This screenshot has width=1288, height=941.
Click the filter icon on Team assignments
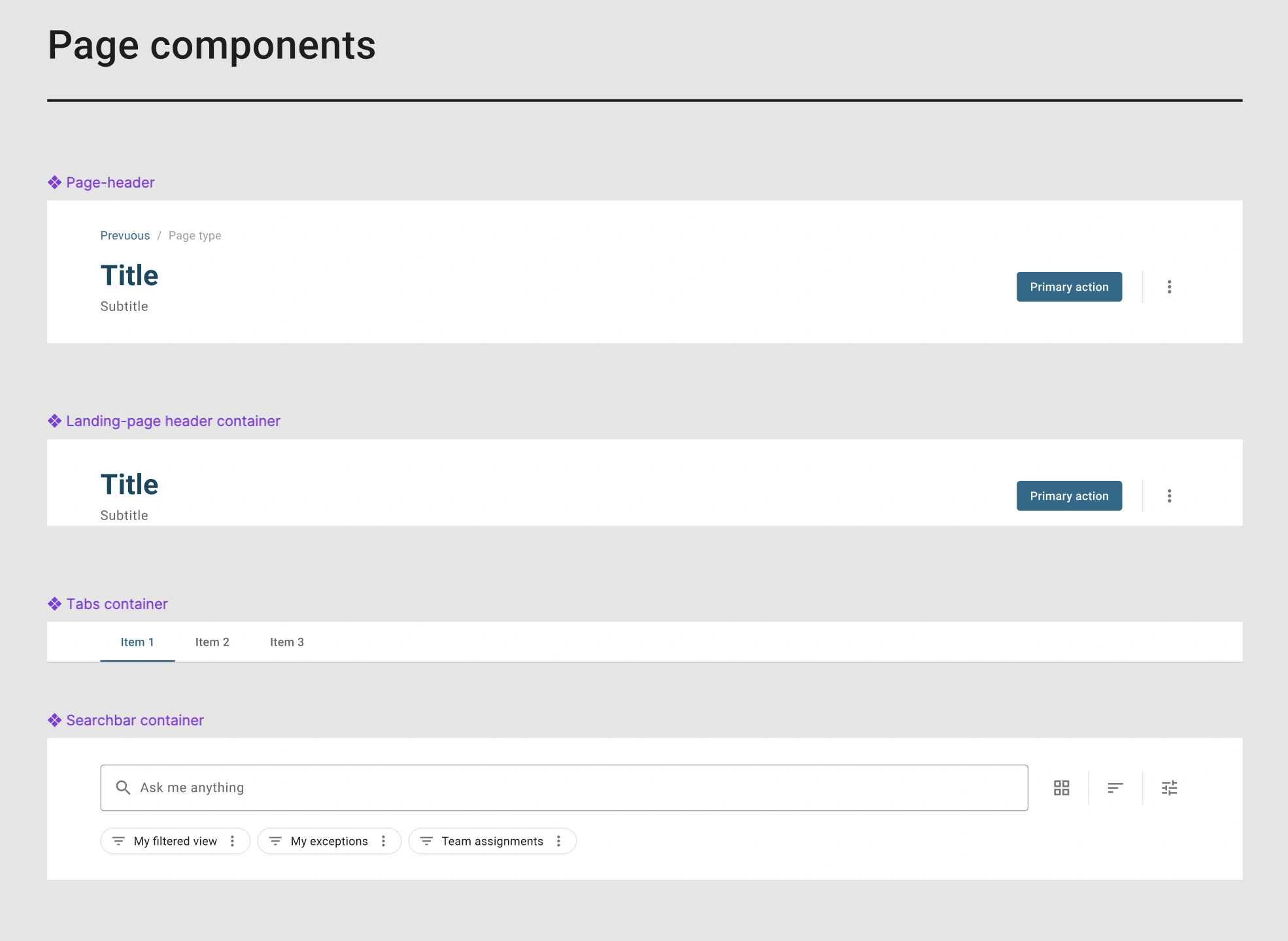tap(426, 841)
